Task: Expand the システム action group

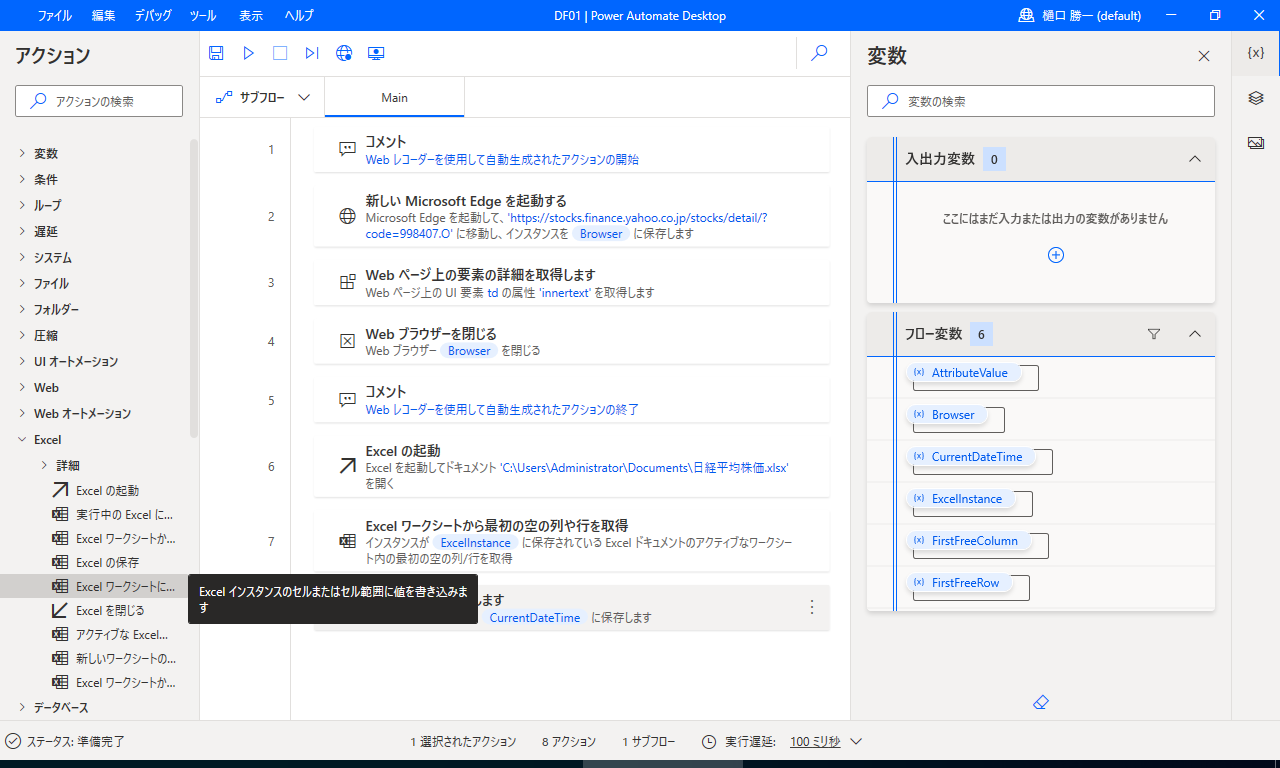Action: click(22, 257)
